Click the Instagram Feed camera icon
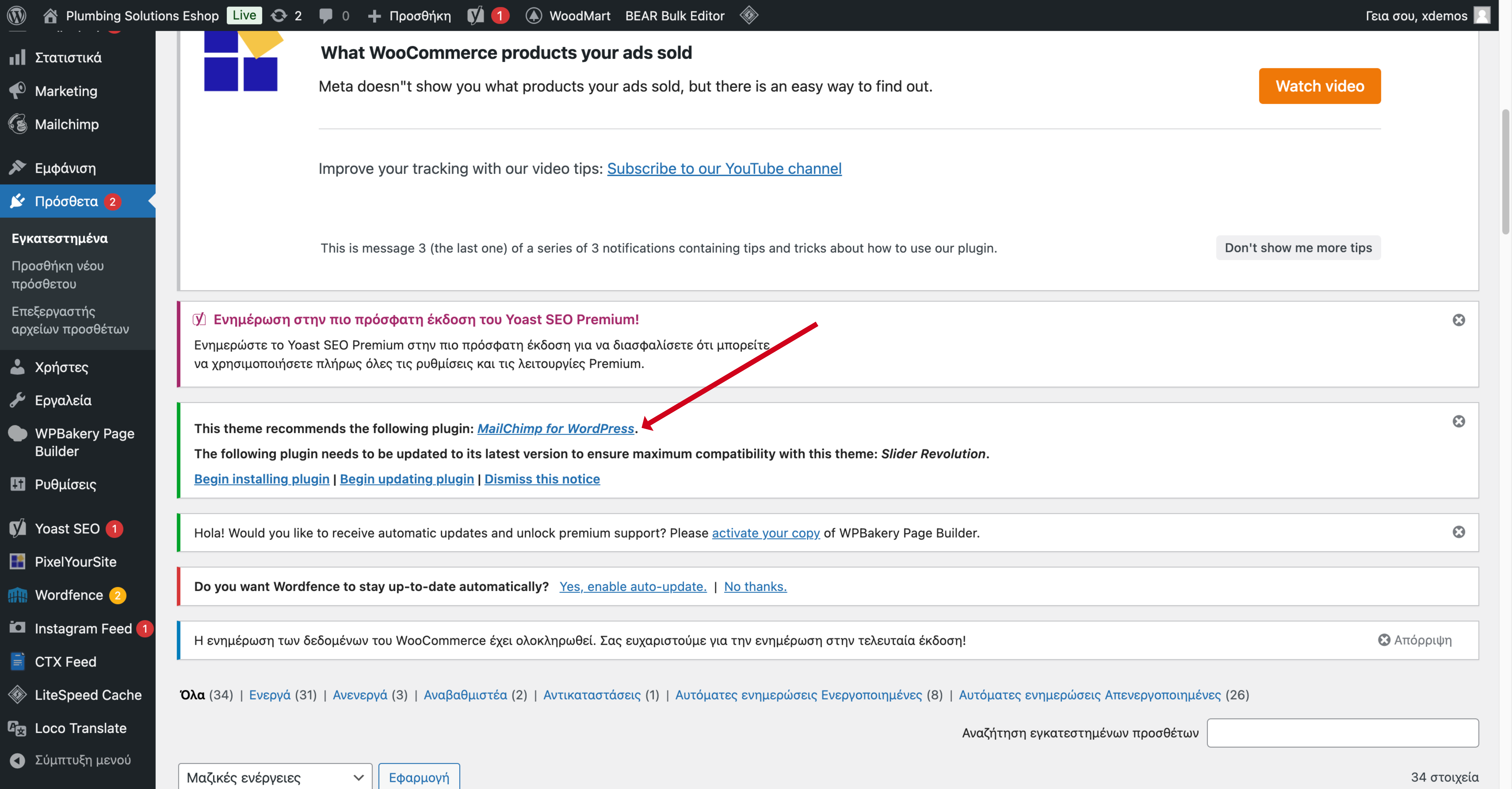The image size is (1512, 789). pyautogui.click(x=18, y=628)
